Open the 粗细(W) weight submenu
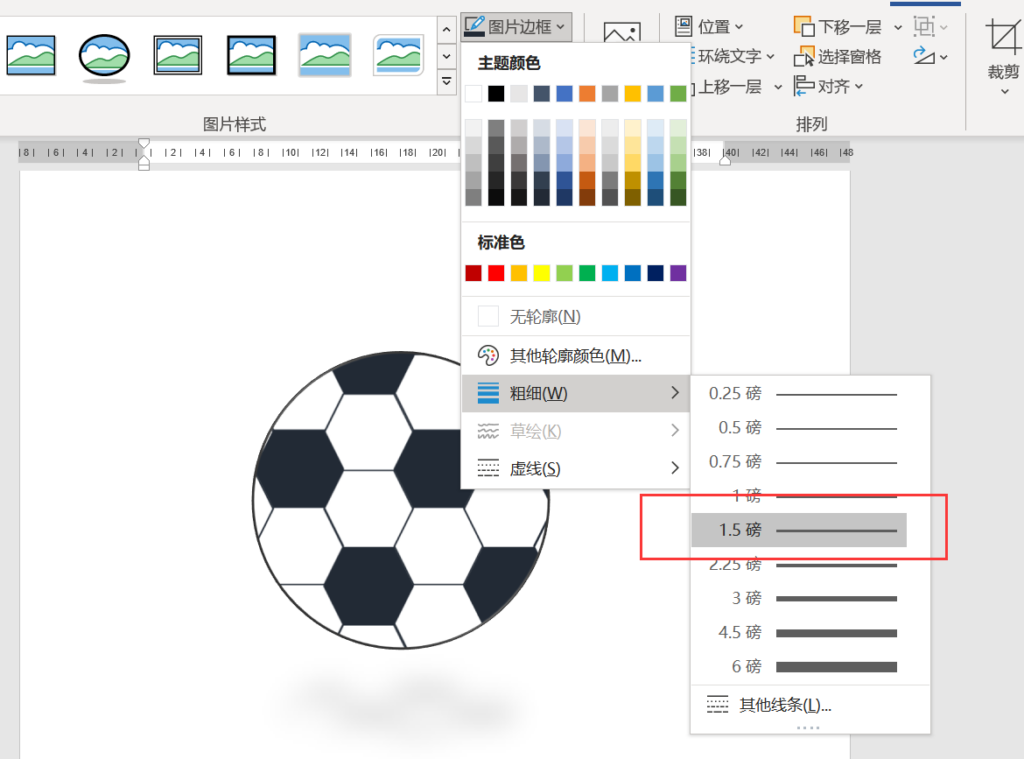 (575, 393)
